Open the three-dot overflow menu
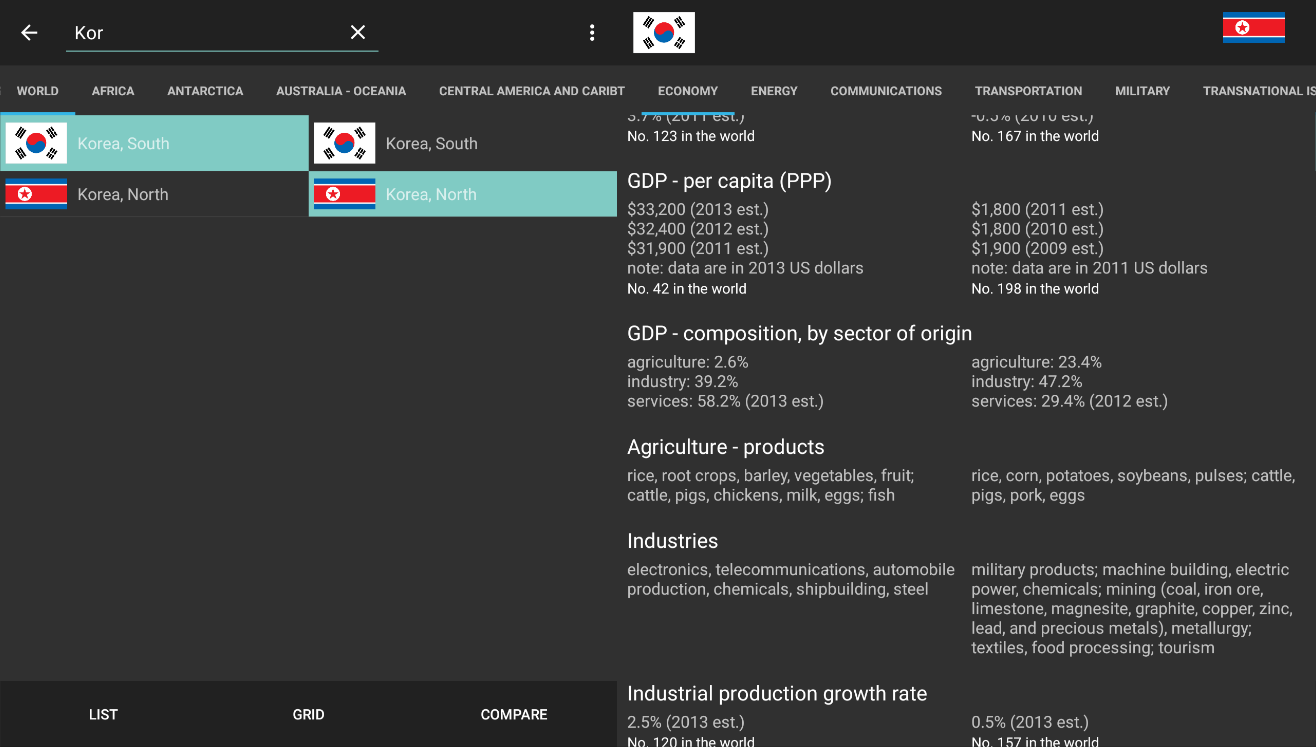Viewport: 1316px width, 747px height. coord(592,33)
